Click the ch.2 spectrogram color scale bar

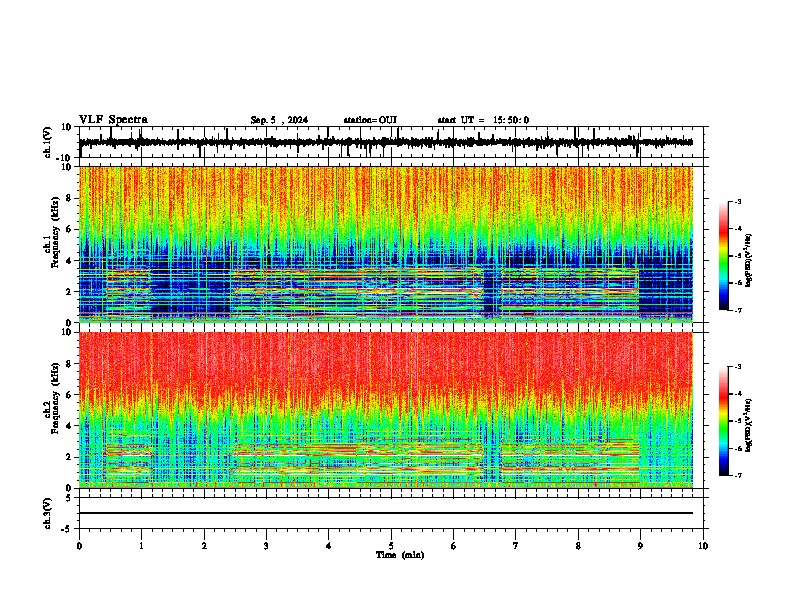pos(723,421)
